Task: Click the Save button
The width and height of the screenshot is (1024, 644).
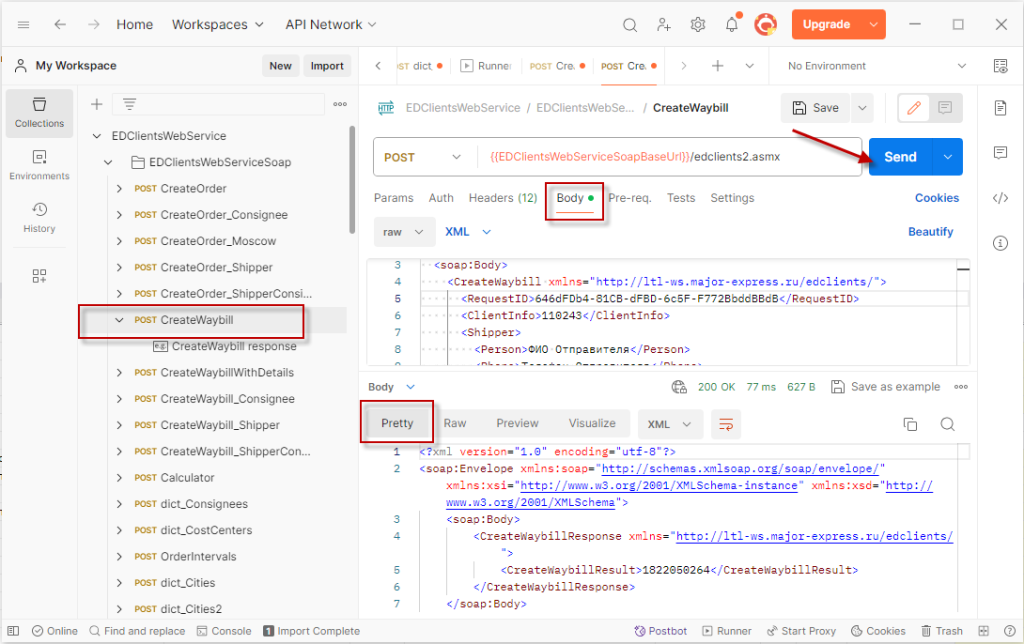Action: pyautogui.click(x=815, y=108)
